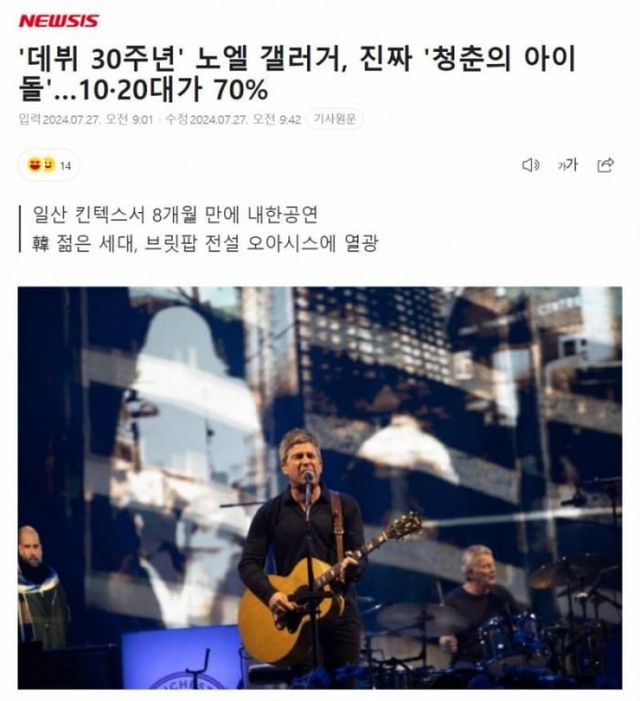
Task: Click the headline about 노엘 갤러거 데뷔 30주년
Action: coord(297,74)
